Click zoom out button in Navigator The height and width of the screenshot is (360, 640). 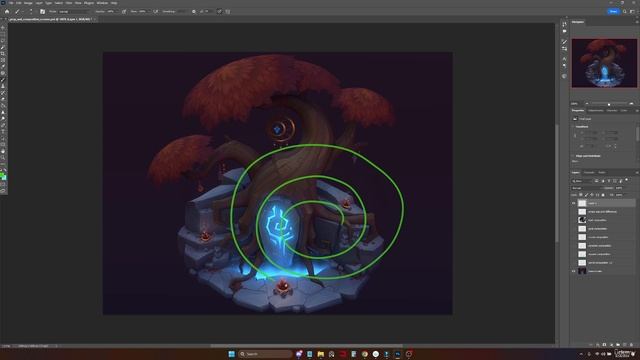(587, 103)
